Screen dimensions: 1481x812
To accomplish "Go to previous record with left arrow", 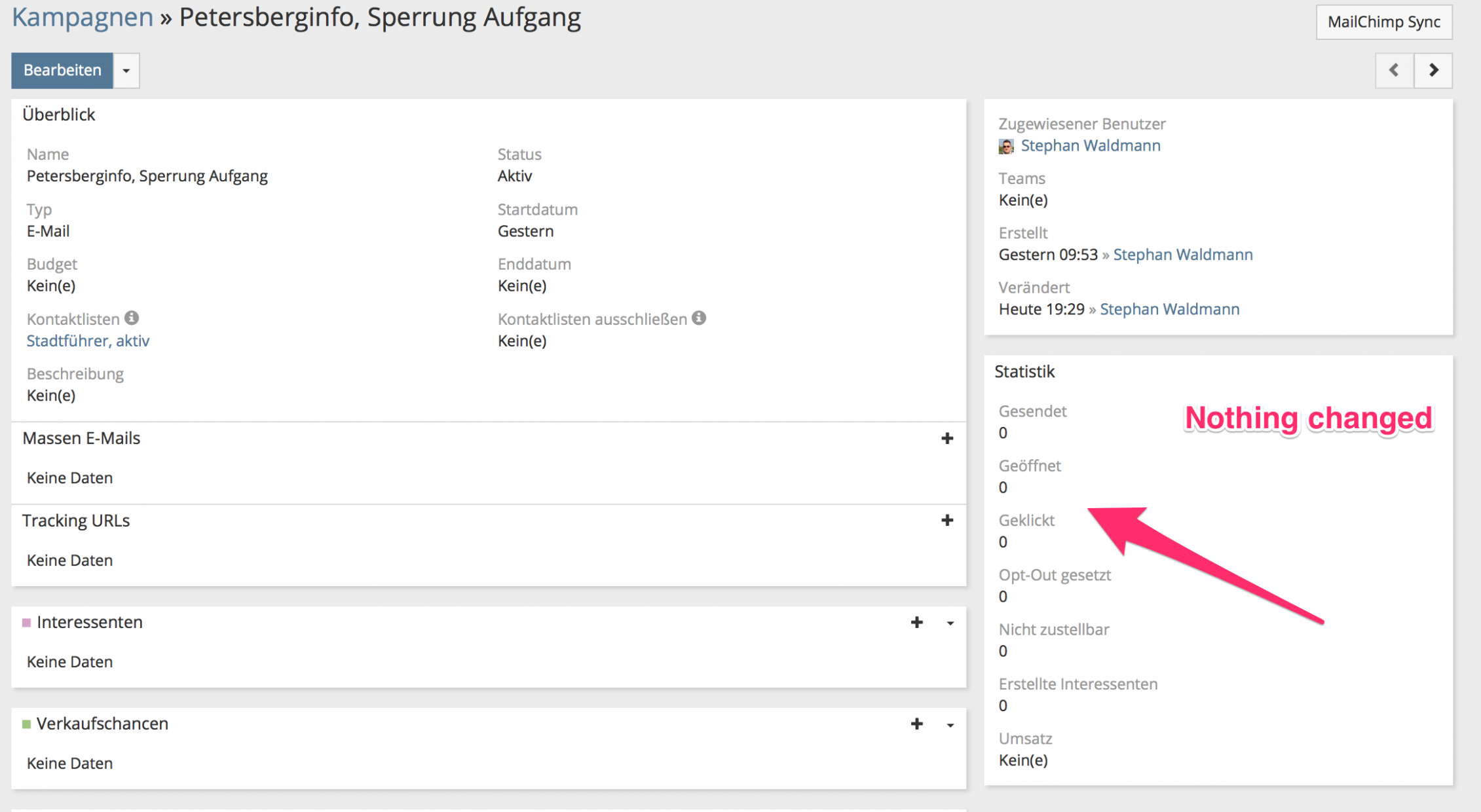I will 1394,70.
